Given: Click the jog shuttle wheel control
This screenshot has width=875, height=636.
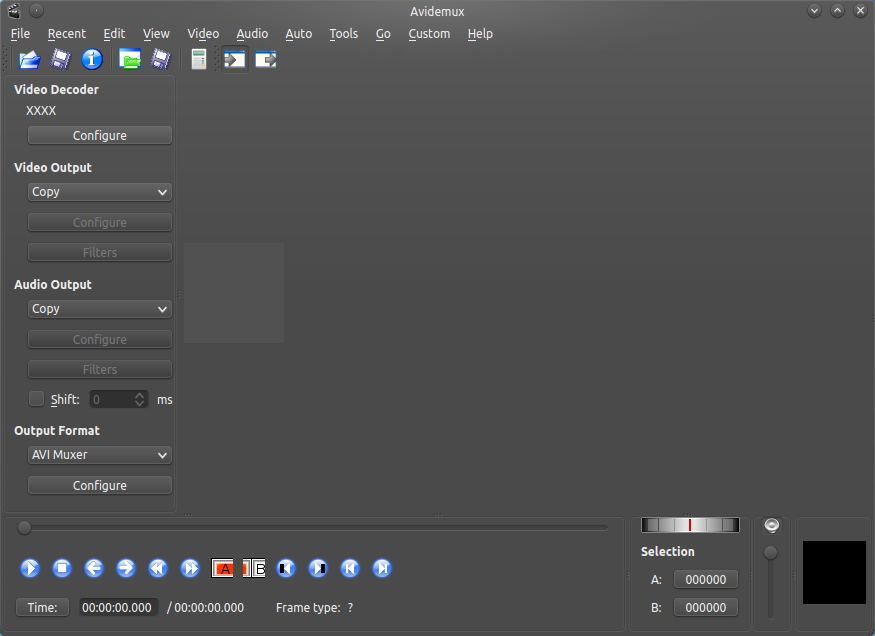Looking at the screenshot, I should pos(690,525).
